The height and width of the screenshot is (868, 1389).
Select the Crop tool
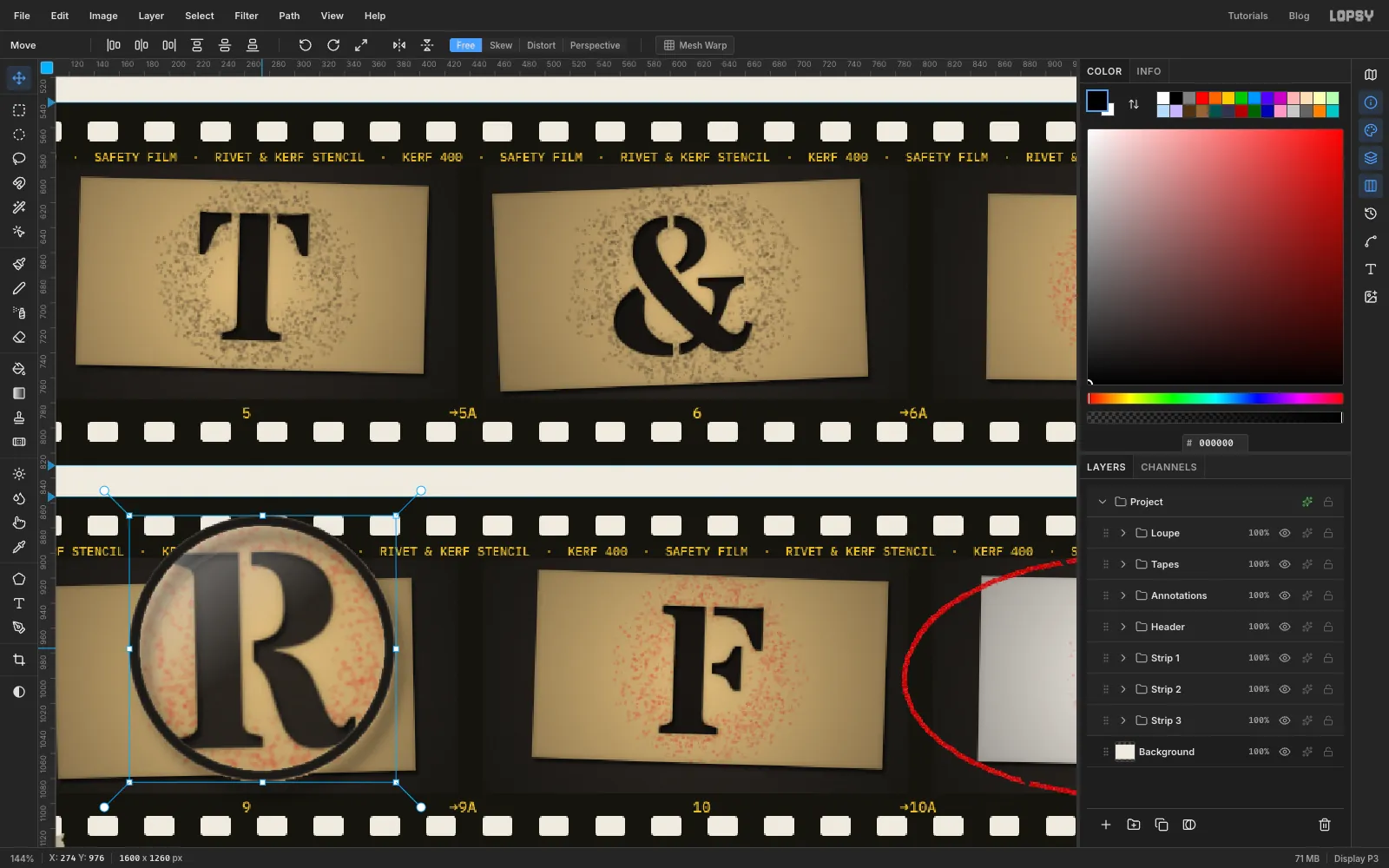point(18,660)
